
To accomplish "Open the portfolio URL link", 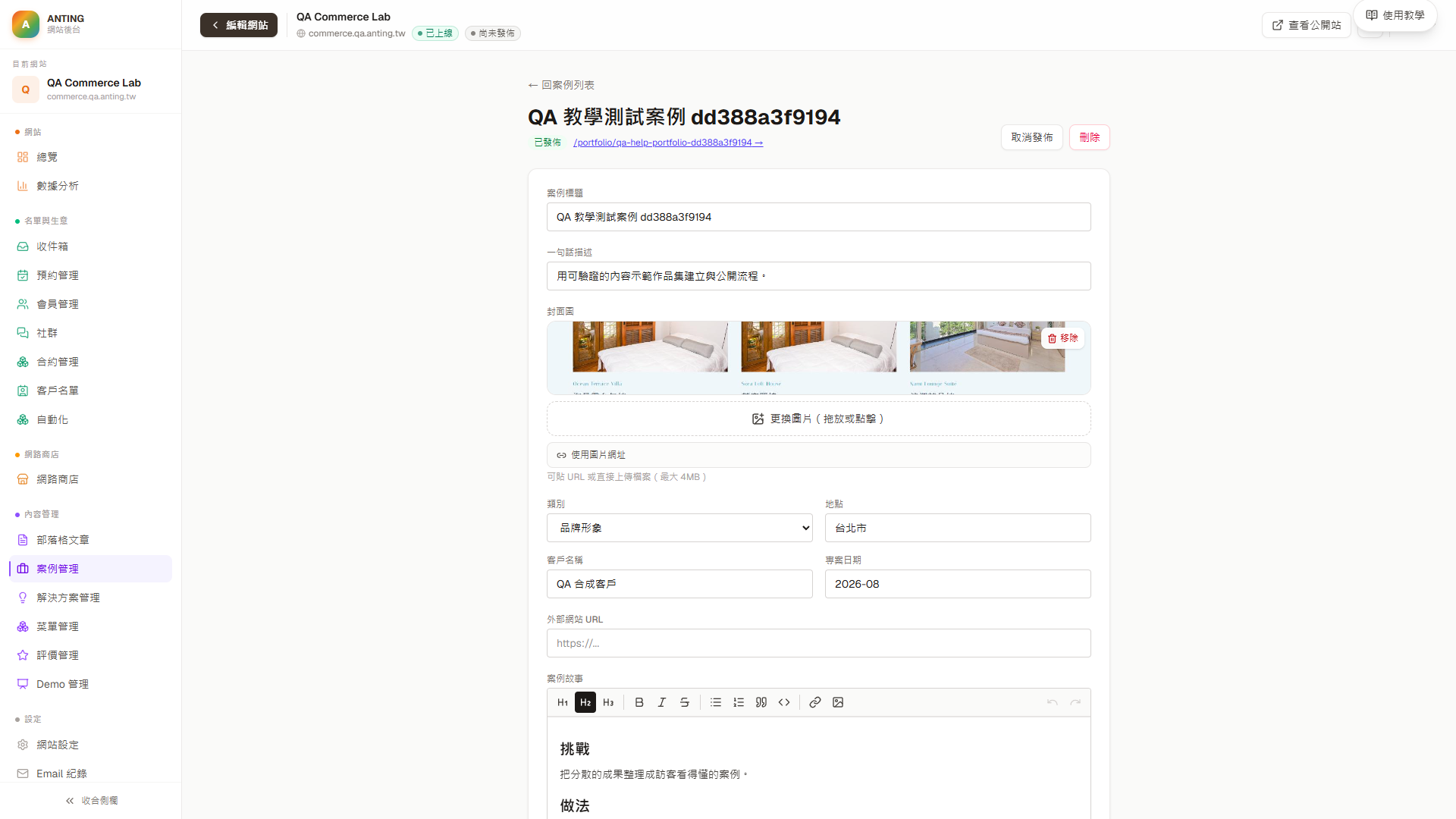I will click(668, 143).
